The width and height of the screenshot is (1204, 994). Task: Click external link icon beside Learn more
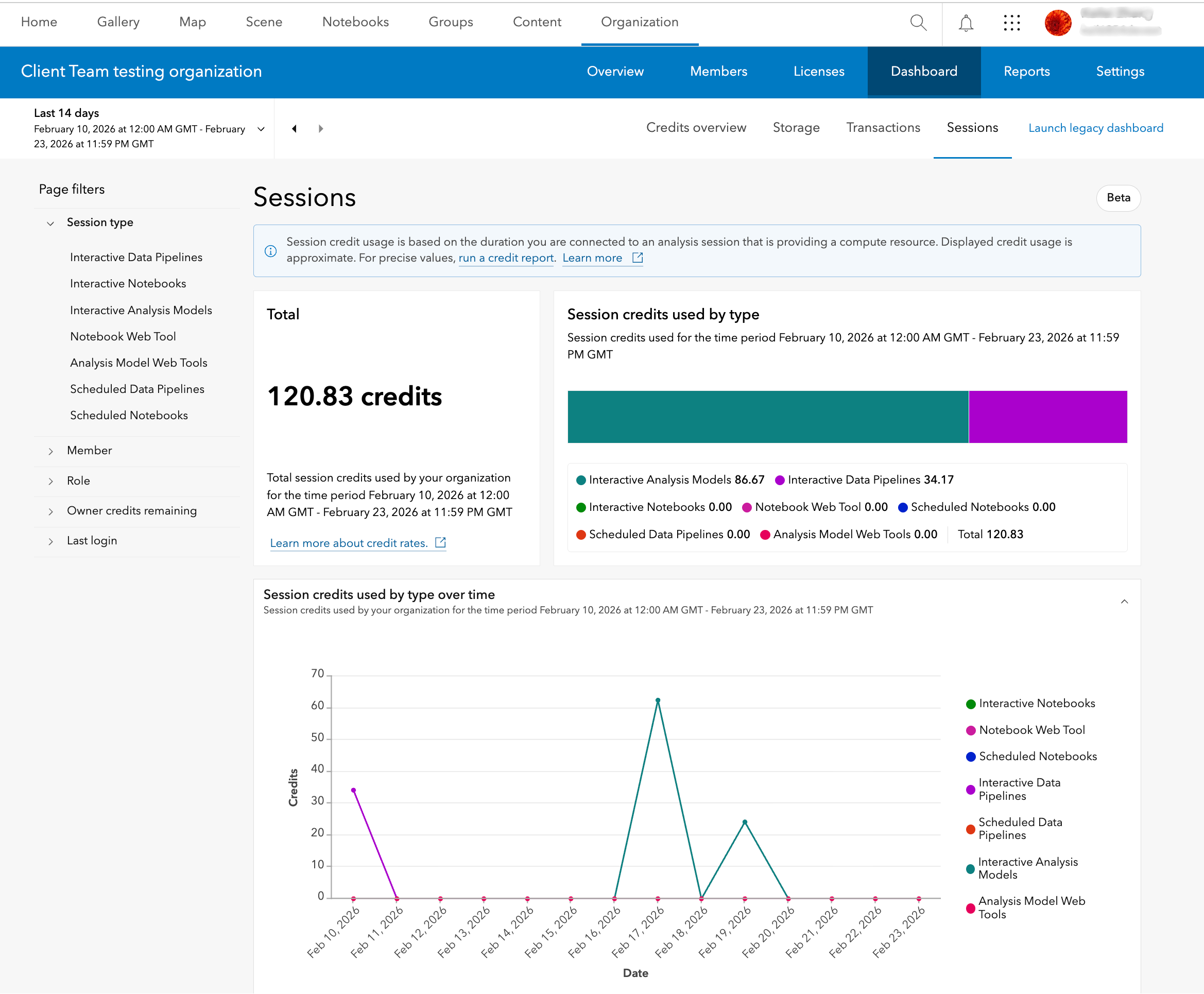point(637,258)
